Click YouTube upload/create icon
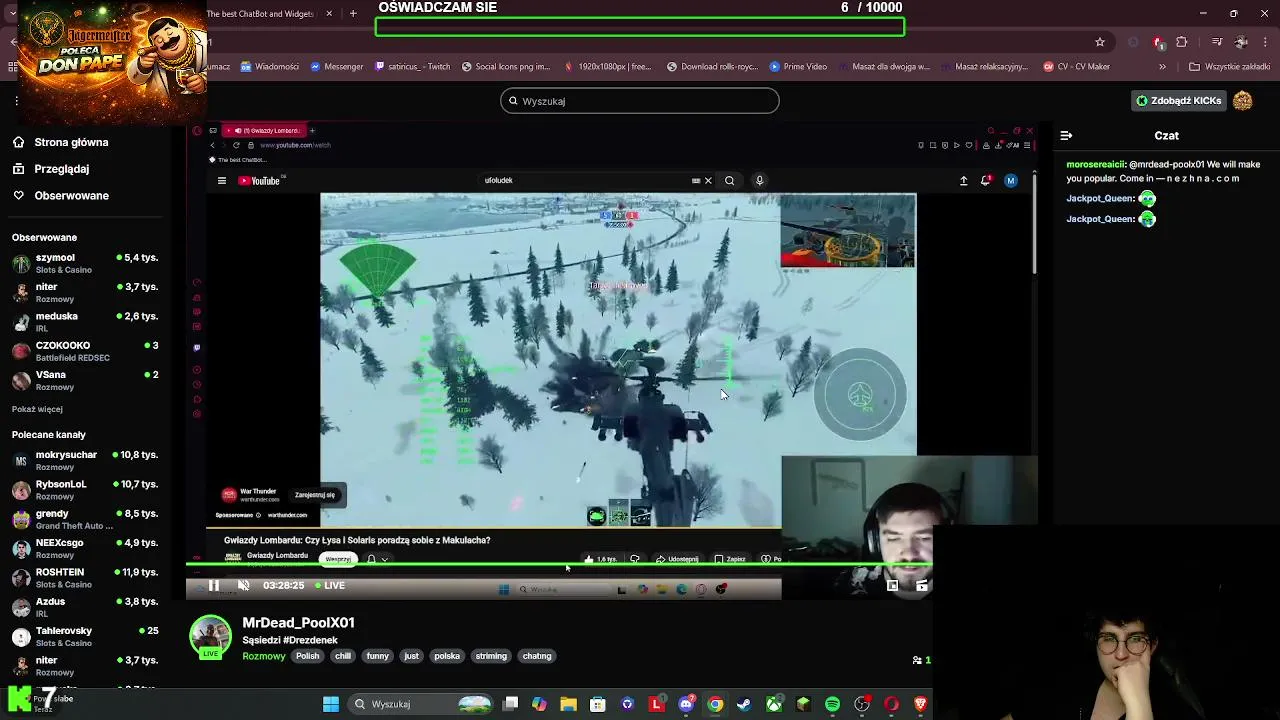This screenshot has width=1280, height=720. [963, 181]
